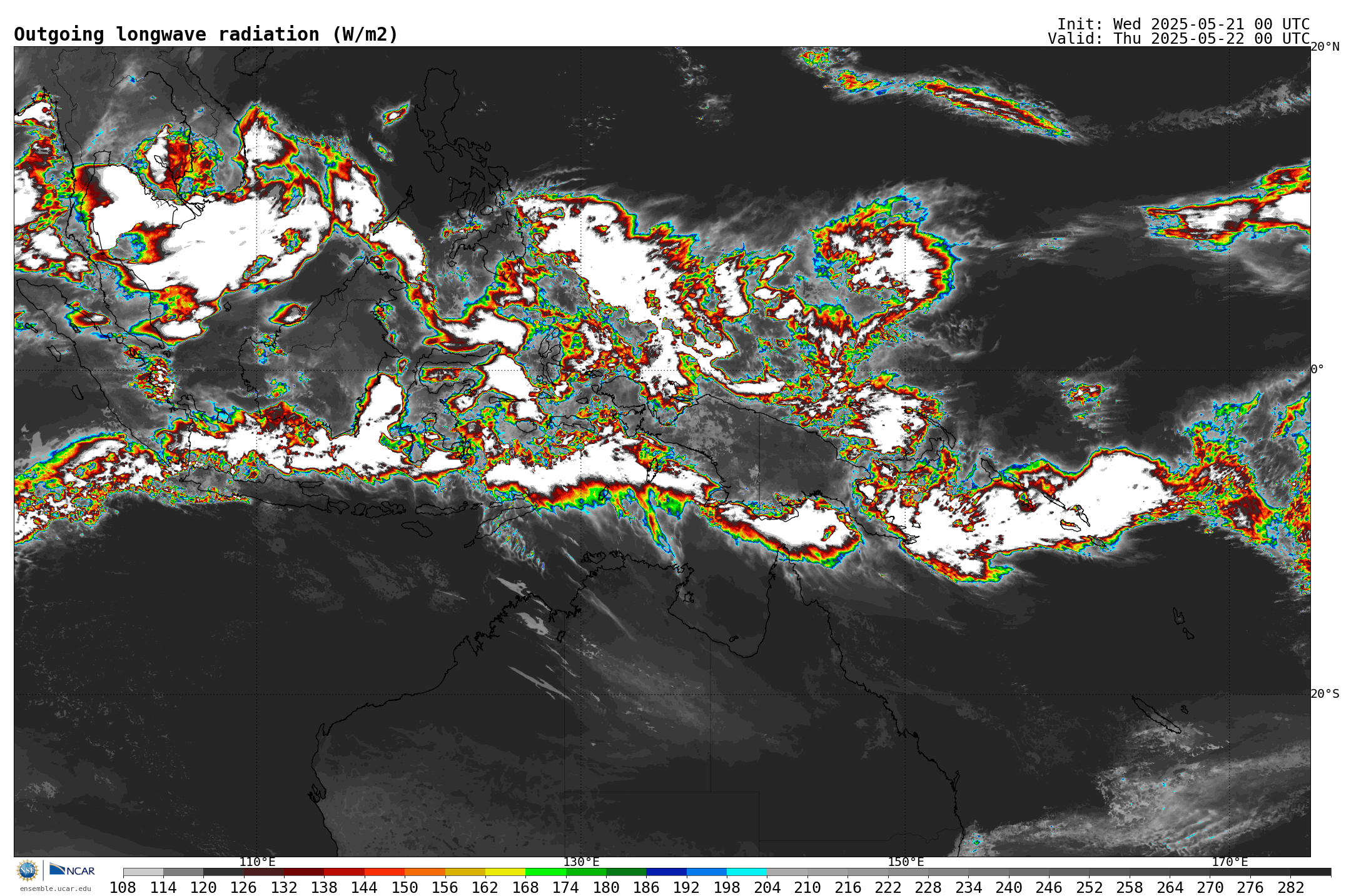Select the orange 150–156 colorbar swatch
Image resolution: width=1351 pixels, height=896 pixels.
(x=425, y=872)
